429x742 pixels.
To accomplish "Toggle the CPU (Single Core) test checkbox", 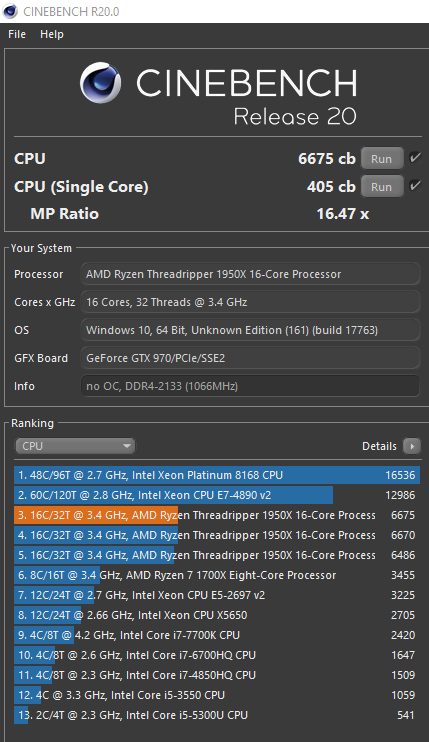I will click(415, 186).
